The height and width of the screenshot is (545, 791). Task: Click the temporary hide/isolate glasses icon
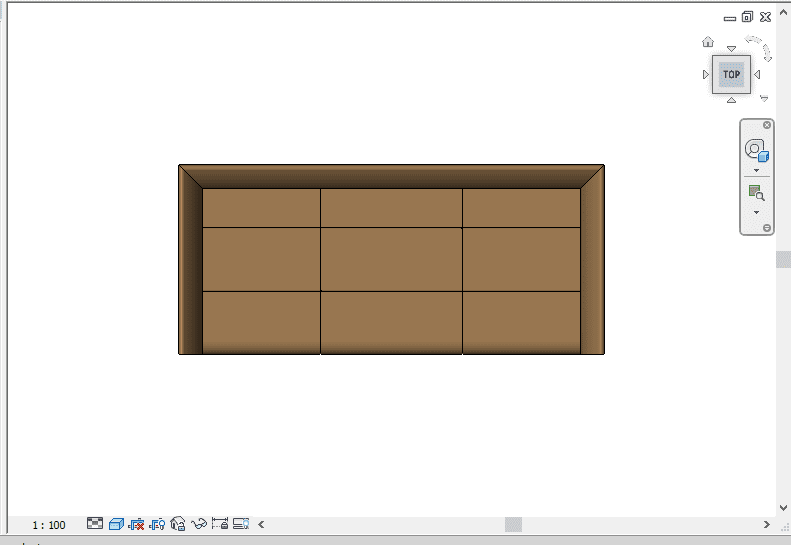pyautogui.click(x=199, y=523)
